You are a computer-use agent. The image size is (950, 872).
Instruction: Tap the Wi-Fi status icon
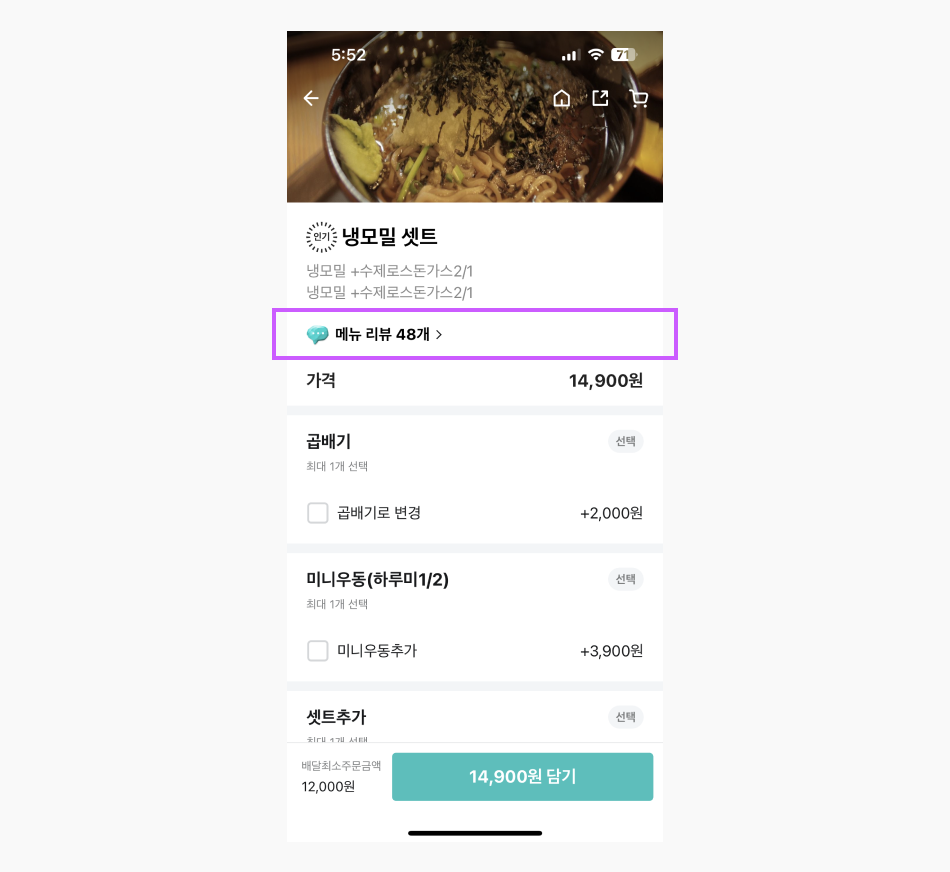[x=596, y=55]
